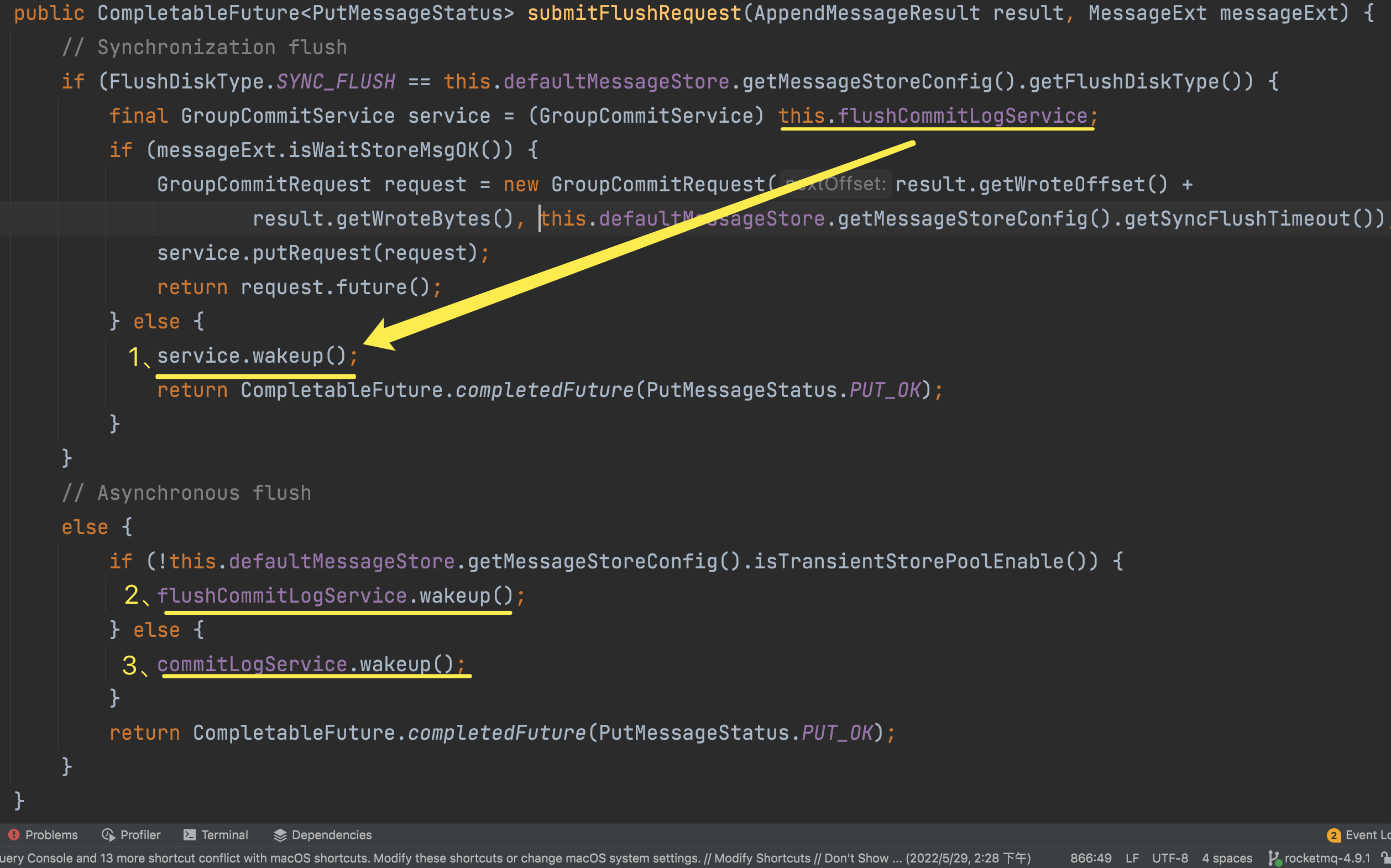Open line separator LF selector
1391x868 pixels.
[1132, 857]
